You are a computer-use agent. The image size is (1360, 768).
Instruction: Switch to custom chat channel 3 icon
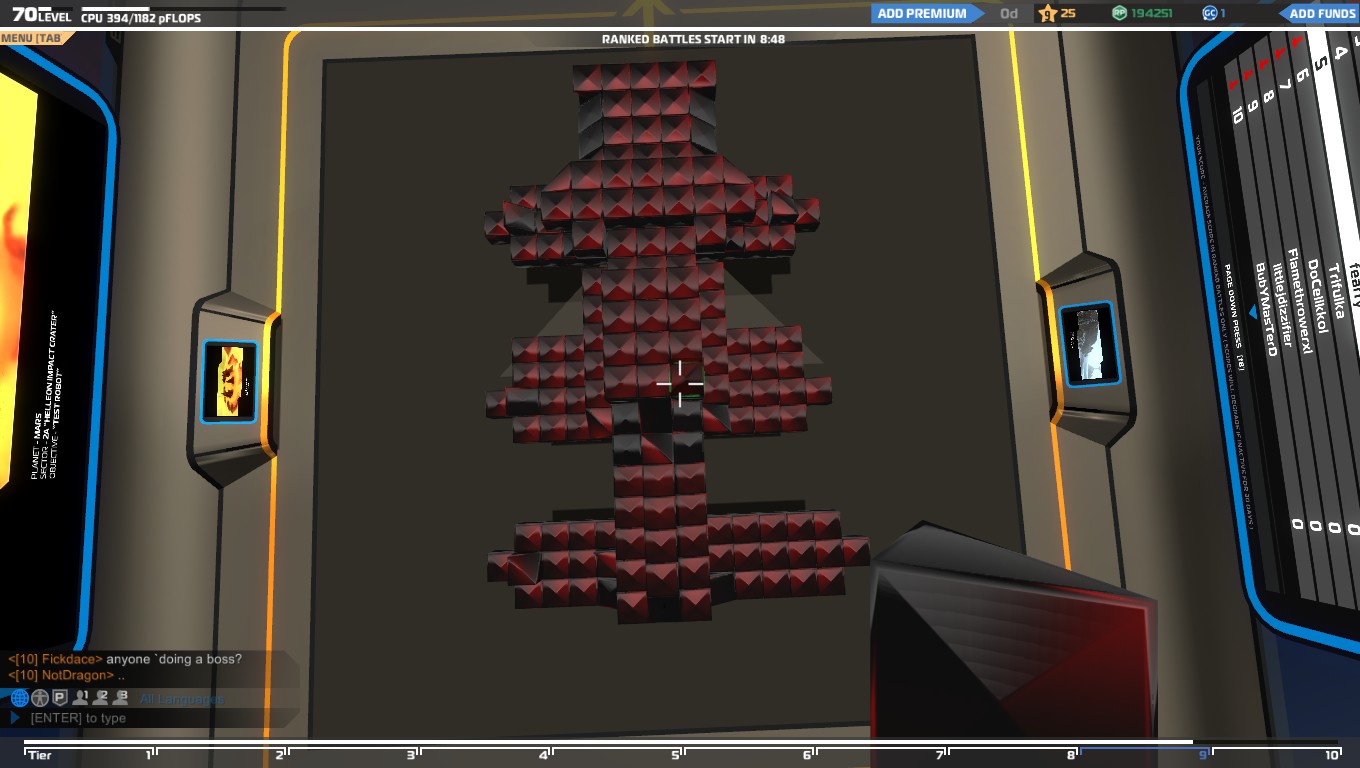pos(121,698)
